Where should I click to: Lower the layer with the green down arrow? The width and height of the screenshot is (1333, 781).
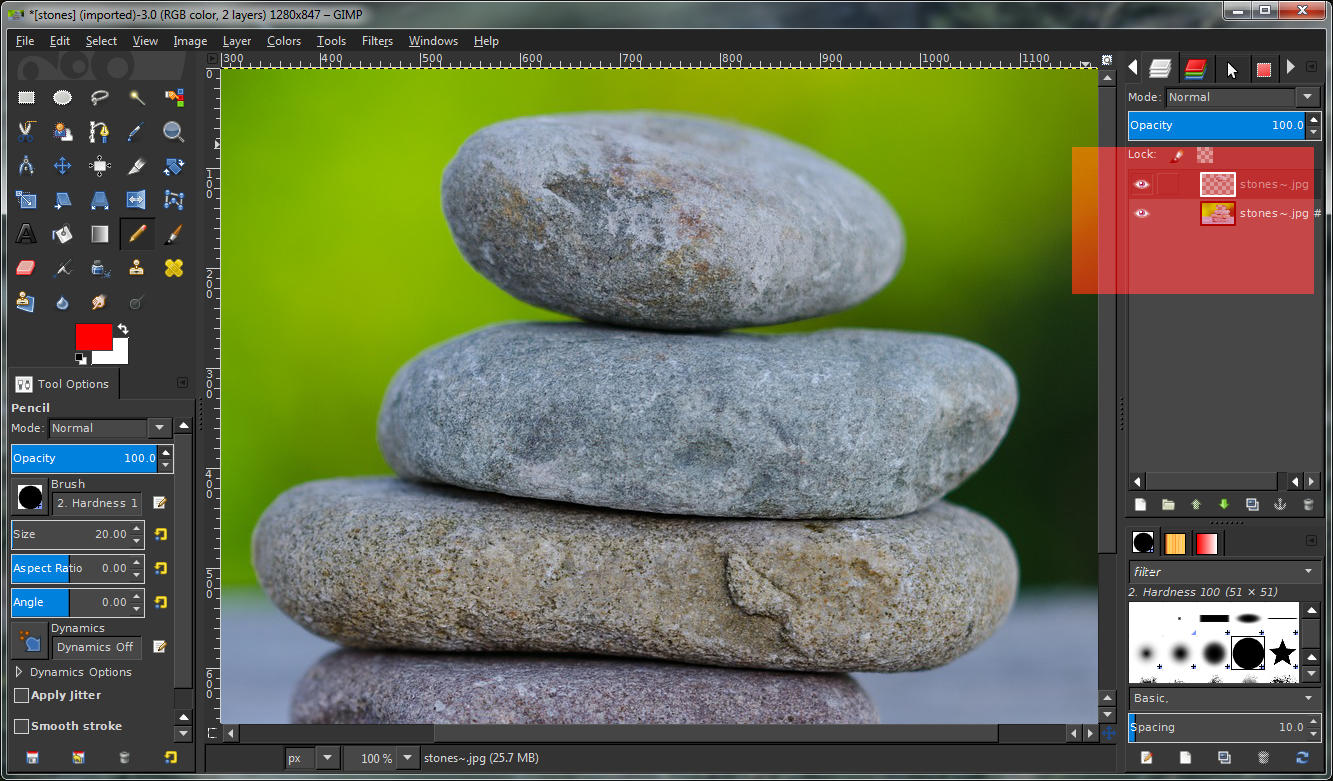coord(1224,505)
